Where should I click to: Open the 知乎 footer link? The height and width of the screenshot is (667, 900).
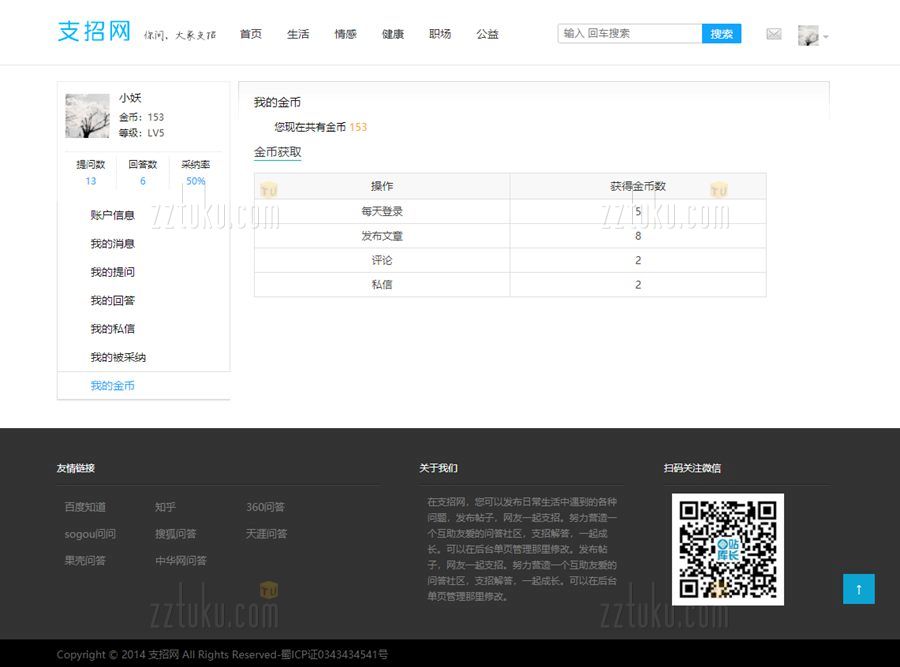(165, 507)
